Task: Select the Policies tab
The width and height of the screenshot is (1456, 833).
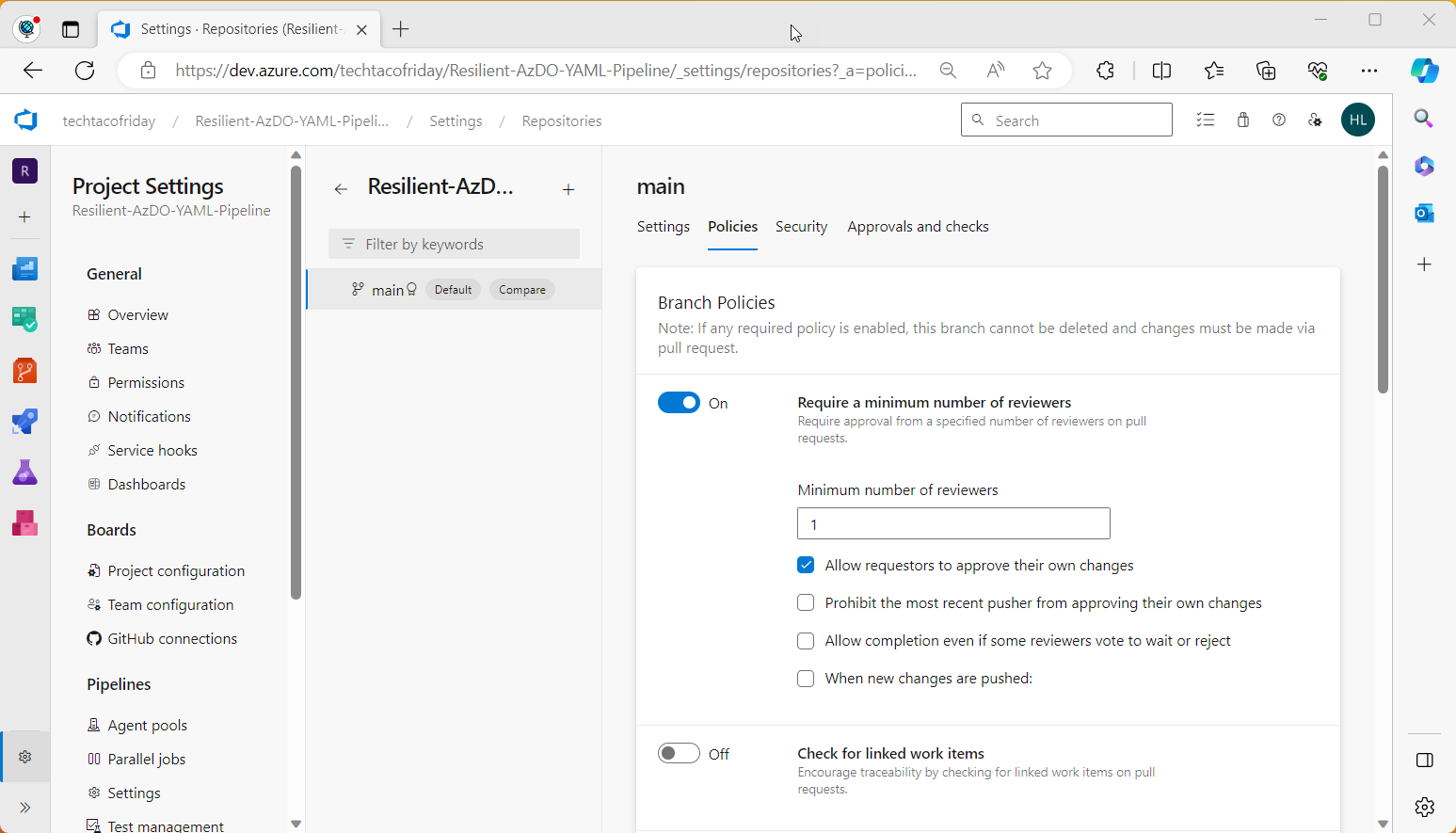Action: 732,227
